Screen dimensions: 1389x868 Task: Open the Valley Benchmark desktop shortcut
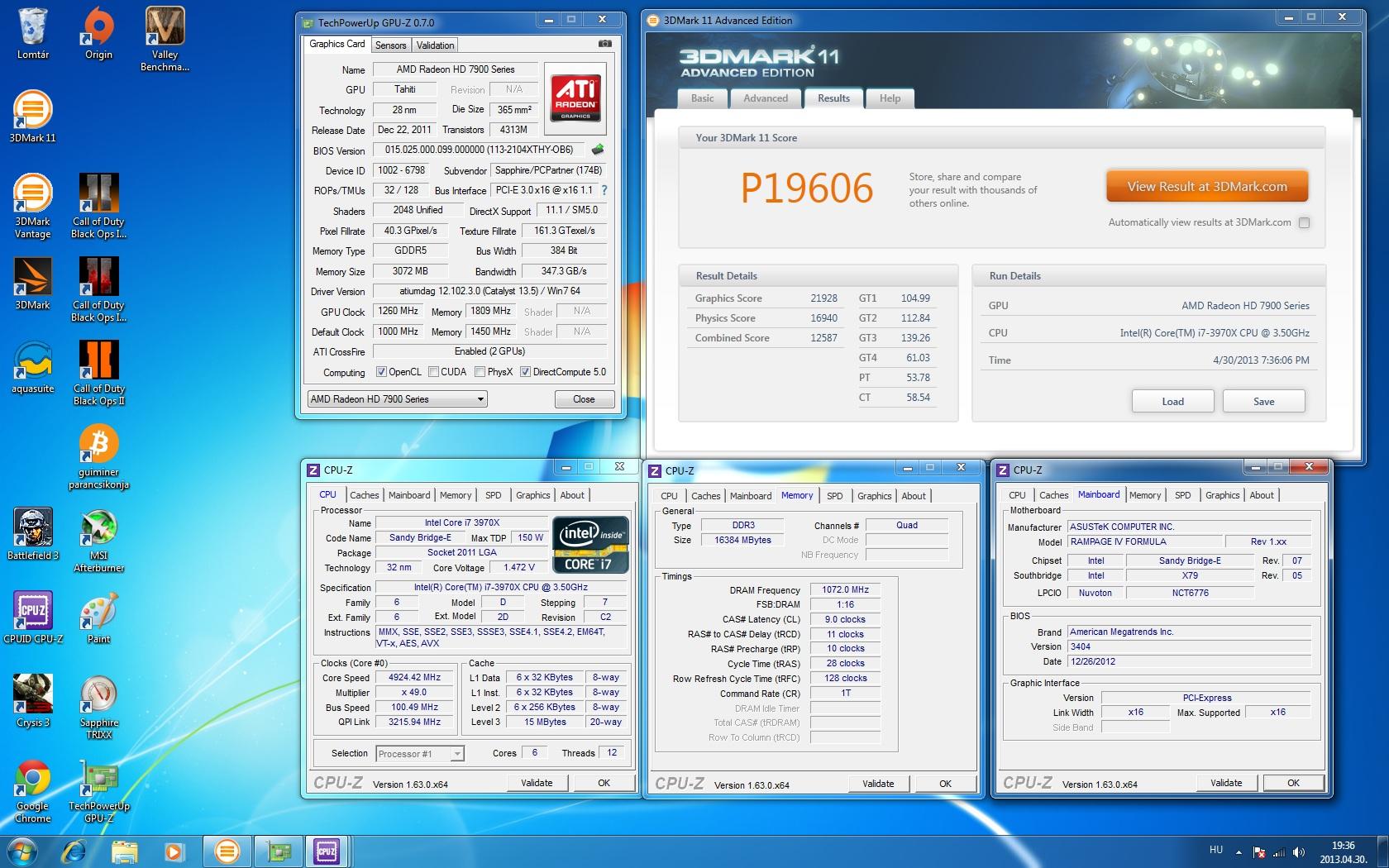[165, 39]
